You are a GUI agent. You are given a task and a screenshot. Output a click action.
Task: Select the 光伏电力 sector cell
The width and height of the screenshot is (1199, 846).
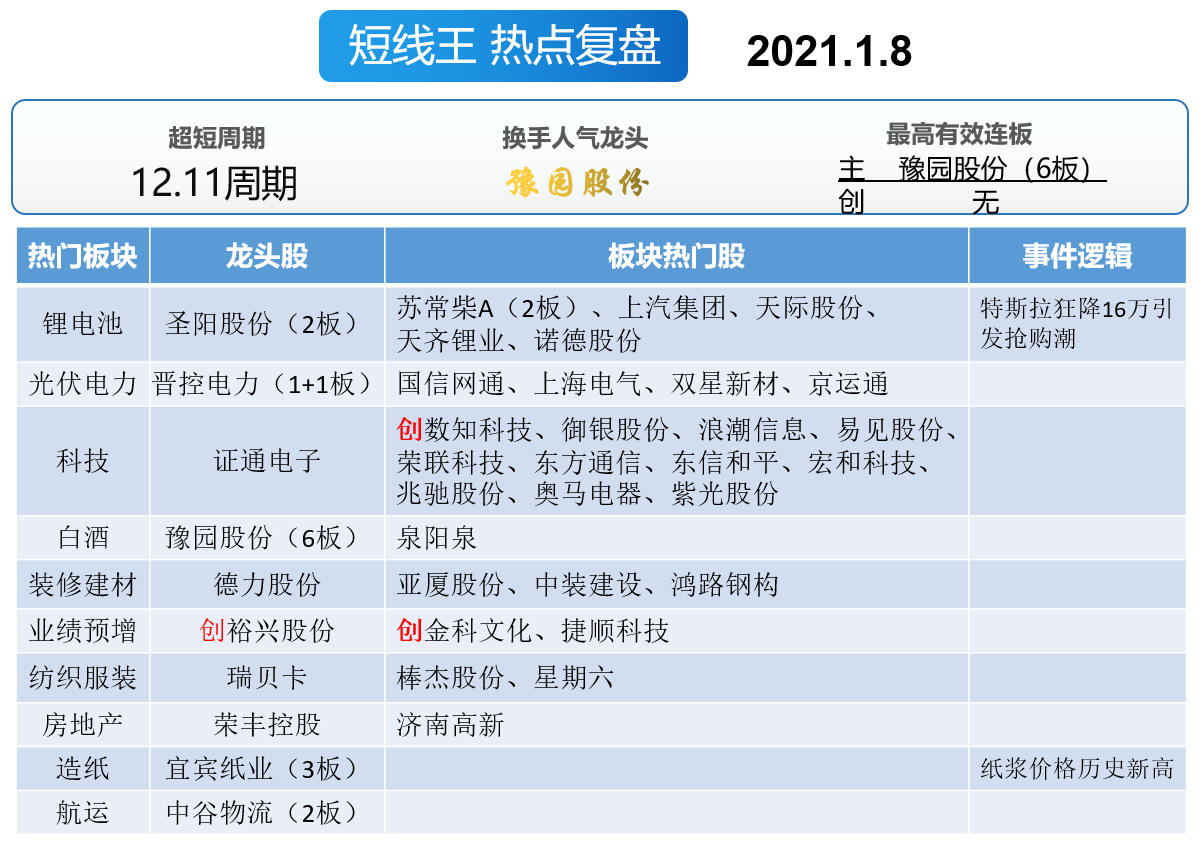pyautogui.click(x=83, y=384)
